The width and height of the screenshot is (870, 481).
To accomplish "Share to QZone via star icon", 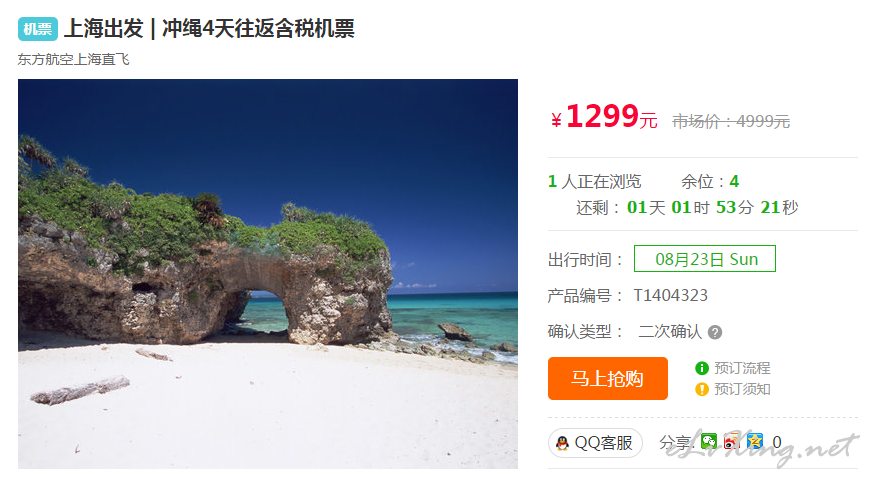I will click(x=755, y=442).
